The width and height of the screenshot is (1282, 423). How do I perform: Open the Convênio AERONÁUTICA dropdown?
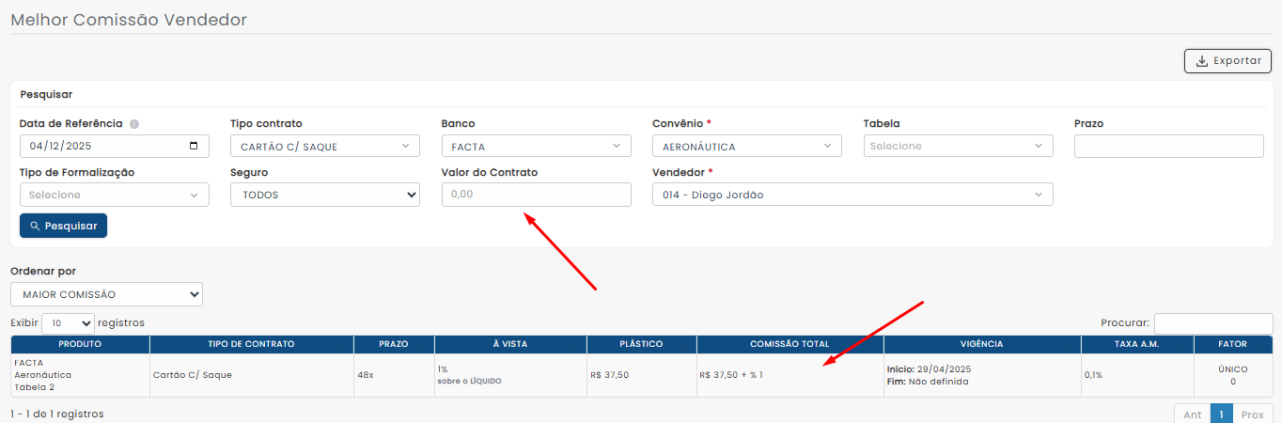(x=746, y=147)
